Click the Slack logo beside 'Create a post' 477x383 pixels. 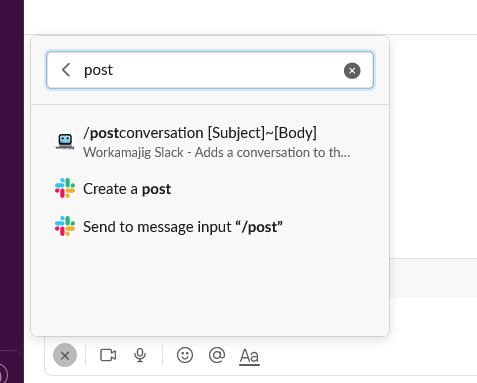coord(65,188)
